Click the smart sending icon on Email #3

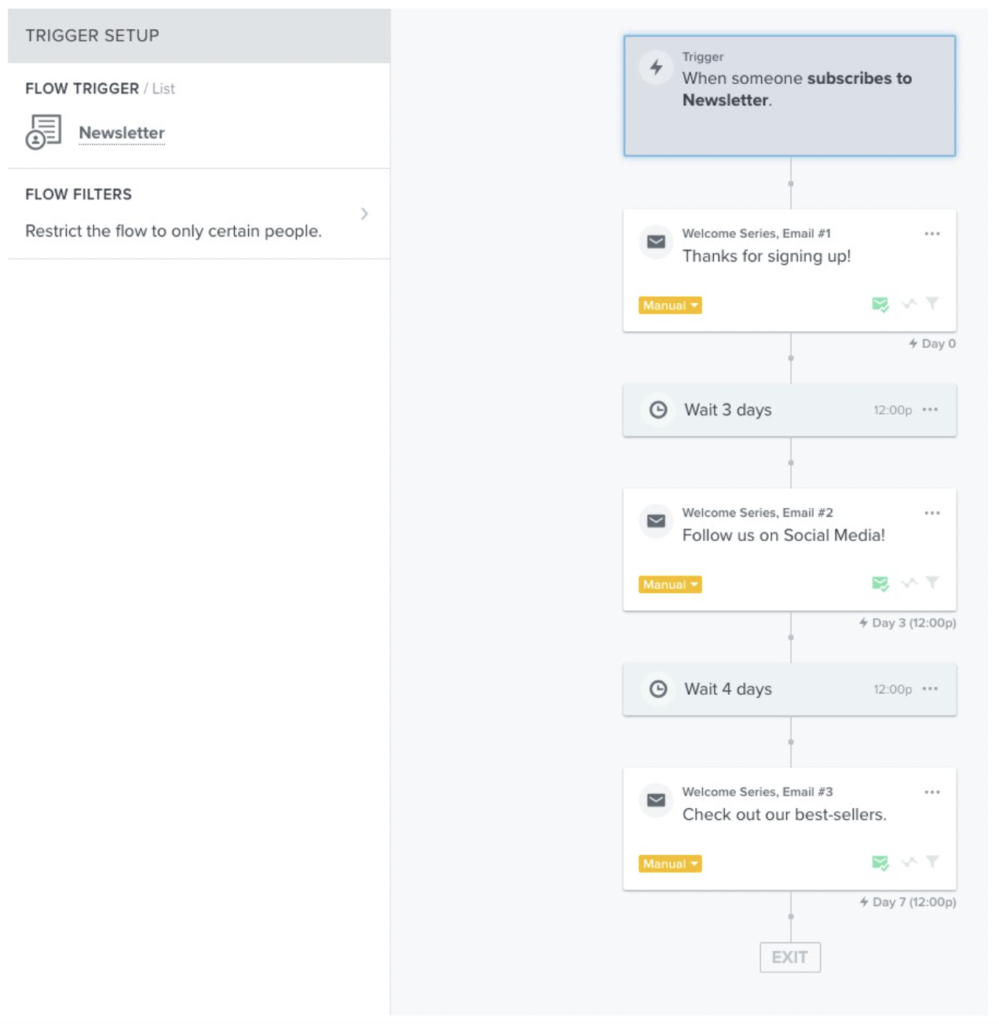[880, 863]
